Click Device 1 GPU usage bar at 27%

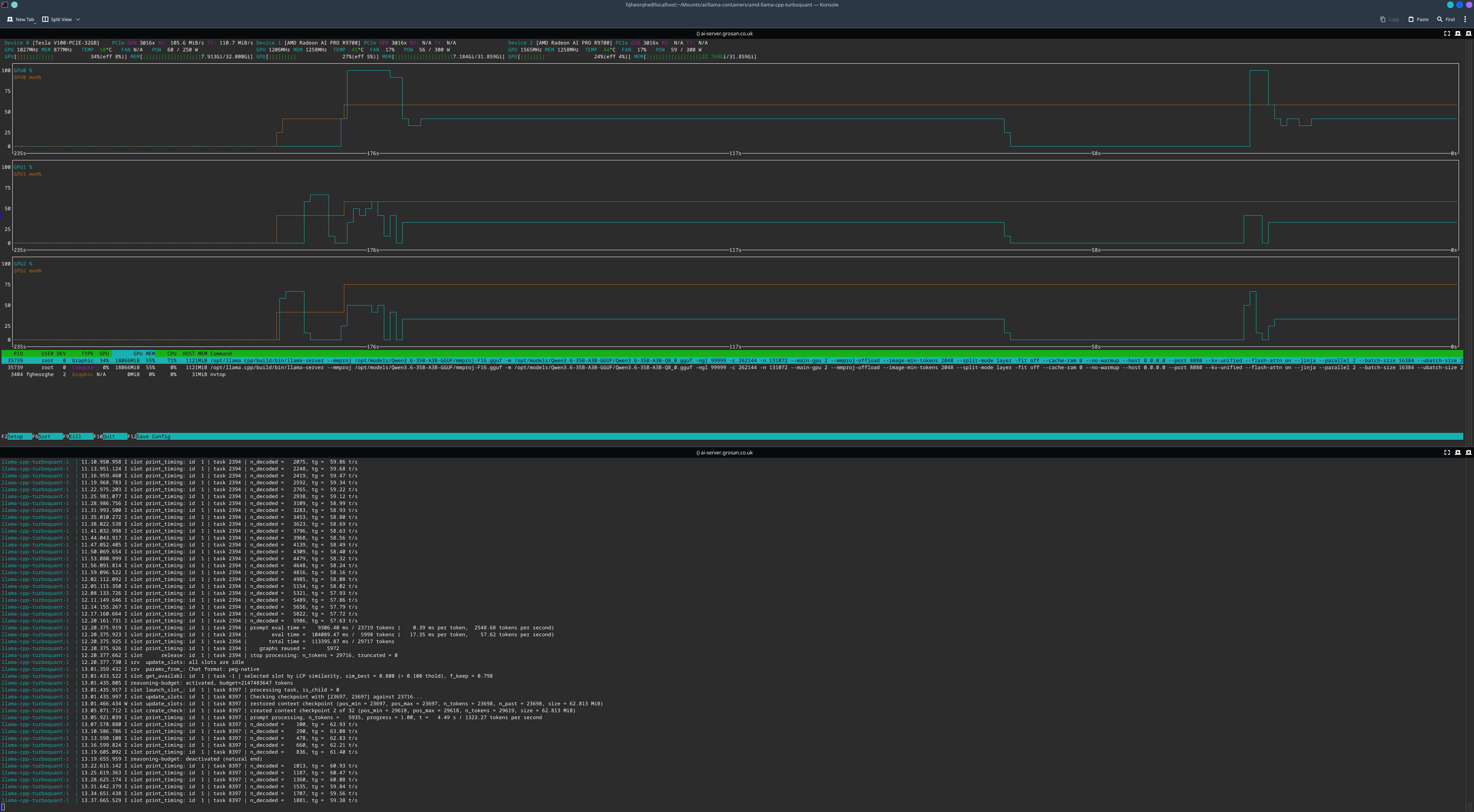click(x=317, y=57)
